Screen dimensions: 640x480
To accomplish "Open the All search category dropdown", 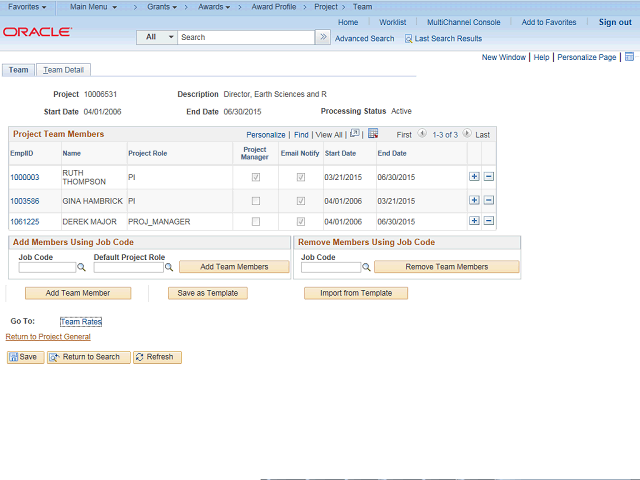I will coord(157,37).
